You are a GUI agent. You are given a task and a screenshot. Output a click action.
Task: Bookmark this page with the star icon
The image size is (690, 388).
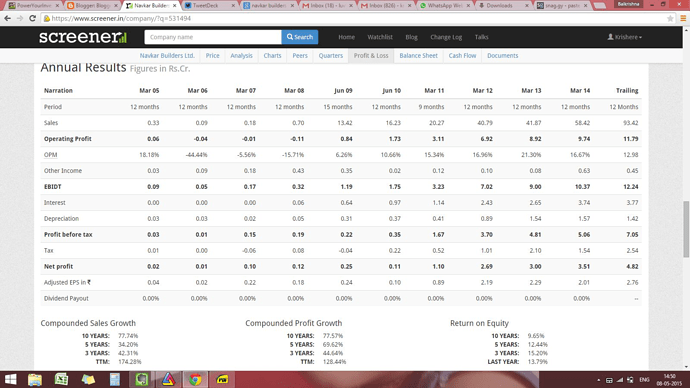670,18
